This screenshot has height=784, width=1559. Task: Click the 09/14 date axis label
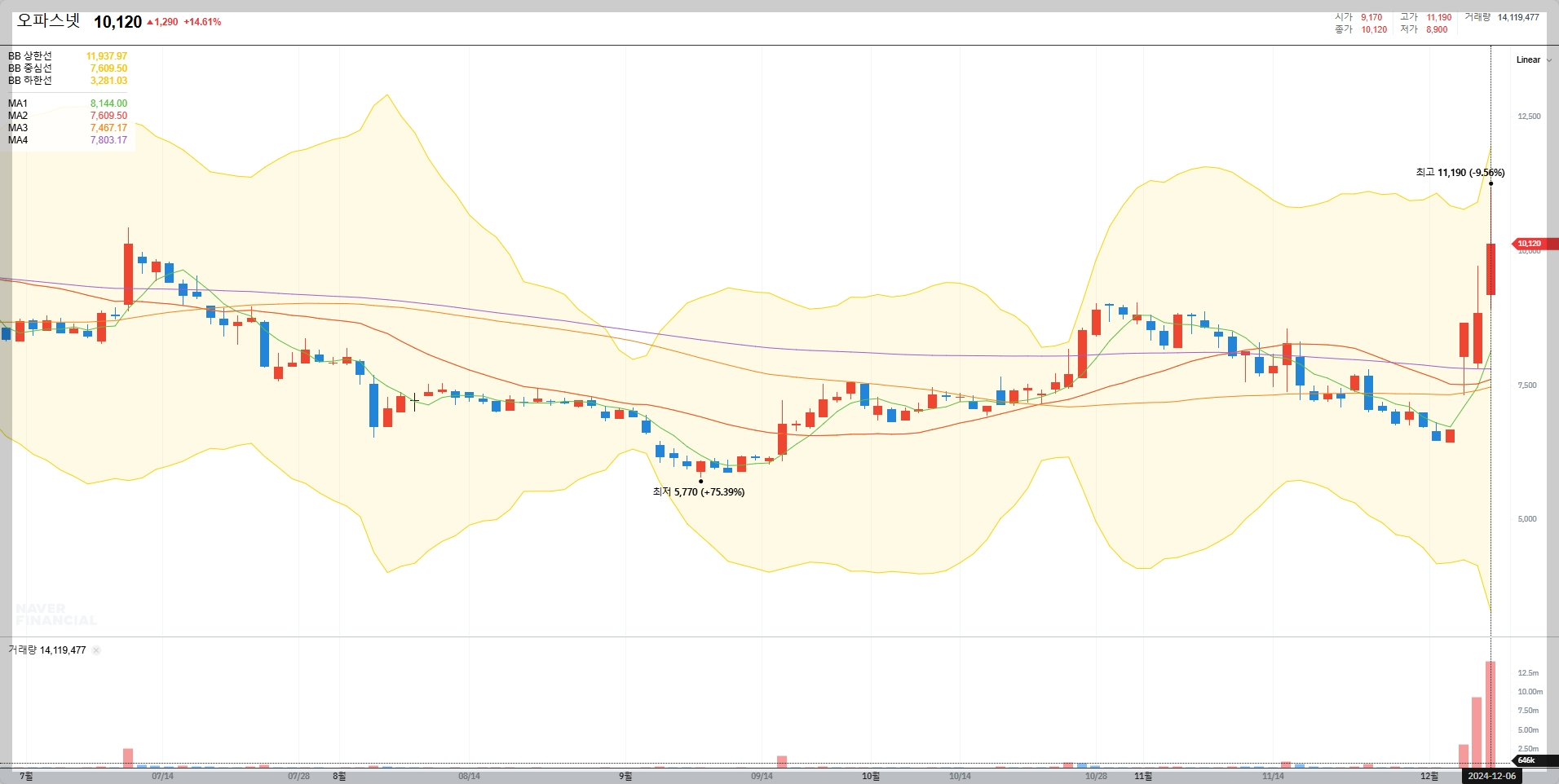[x=762, y=776]
